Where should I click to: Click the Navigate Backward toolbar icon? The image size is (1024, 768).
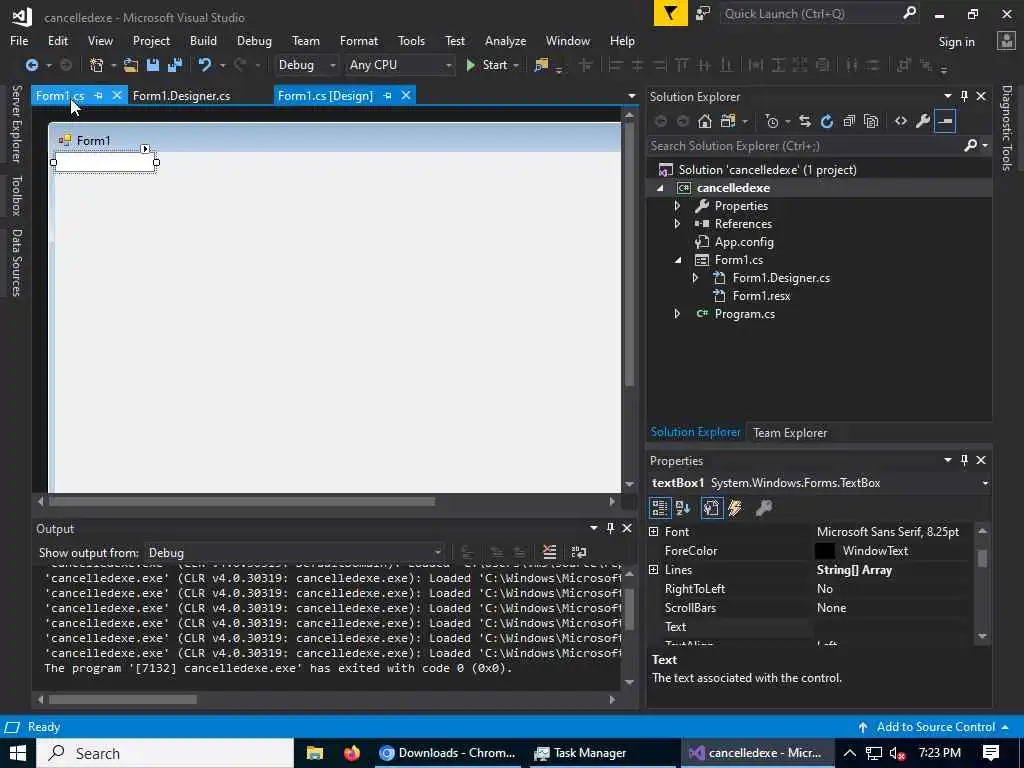click(31, 65)
